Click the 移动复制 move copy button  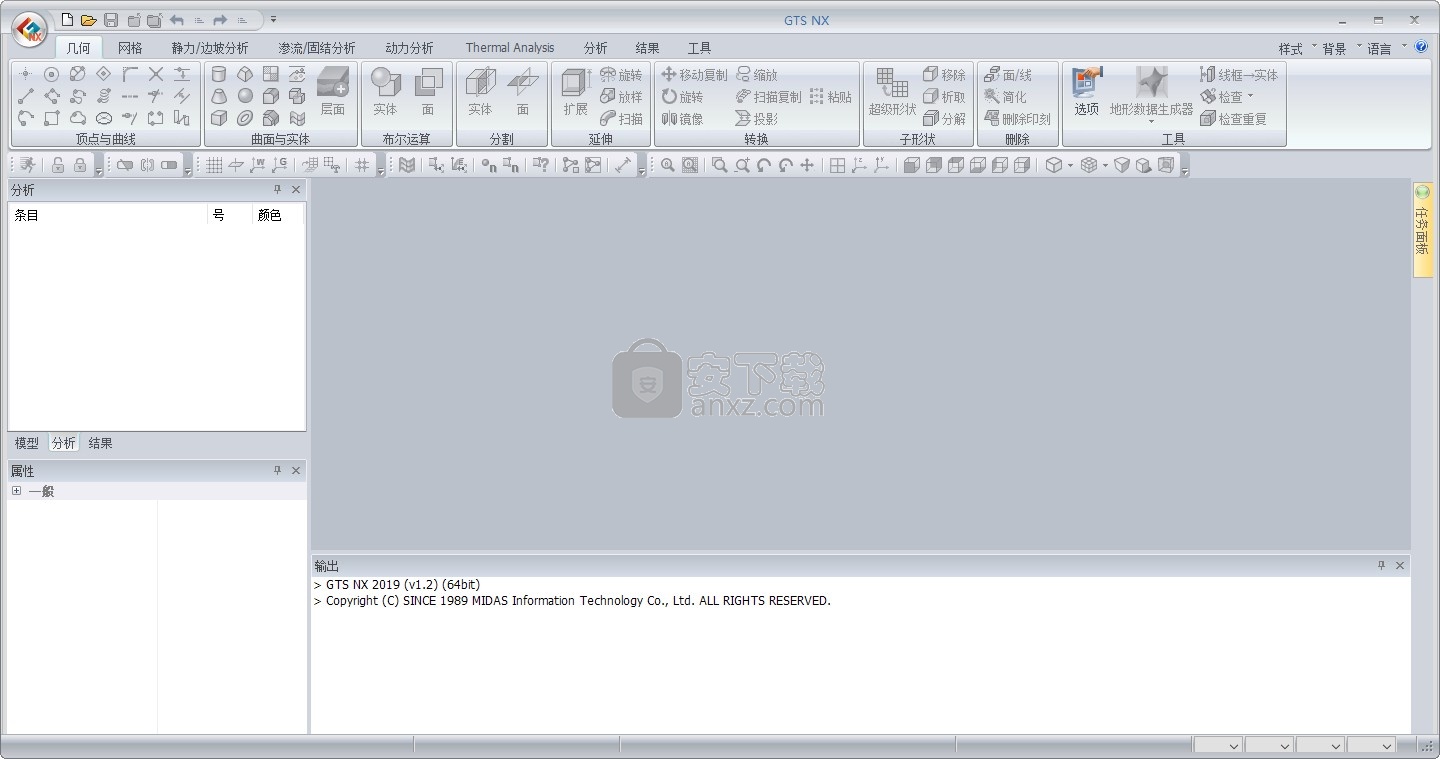[x=694, y=74]
